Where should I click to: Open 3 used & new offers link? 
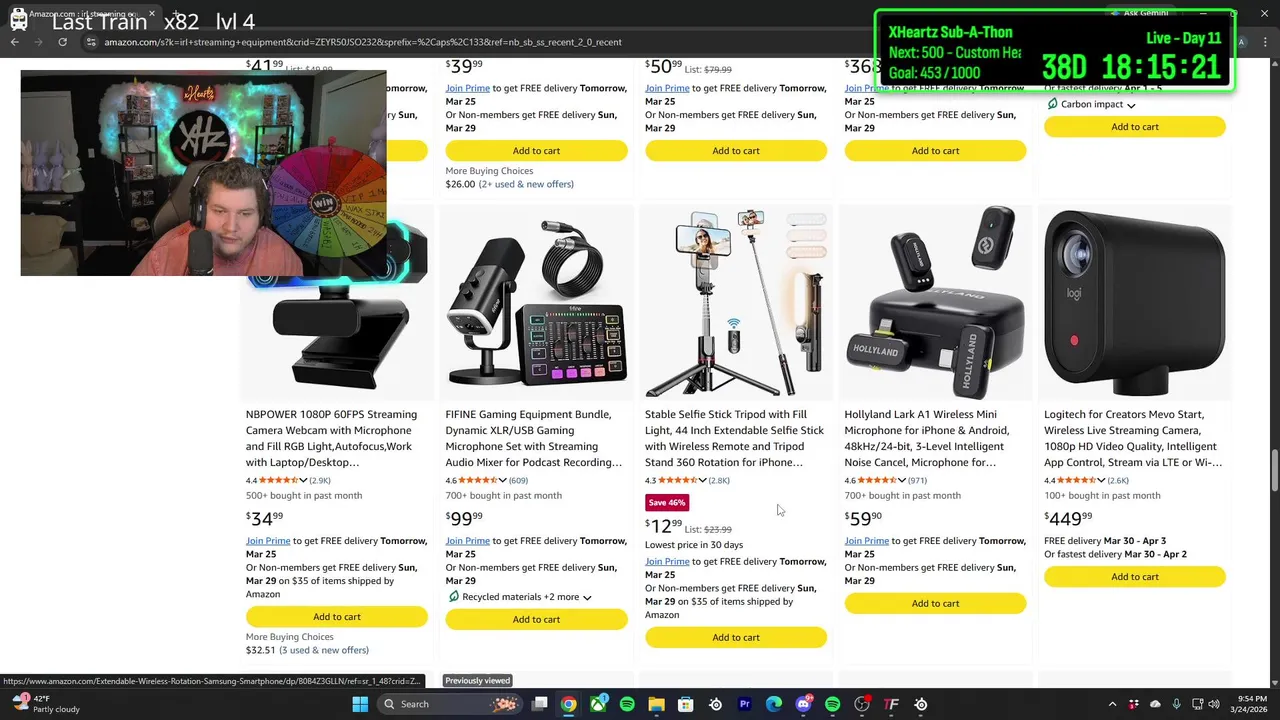point(324,650)
